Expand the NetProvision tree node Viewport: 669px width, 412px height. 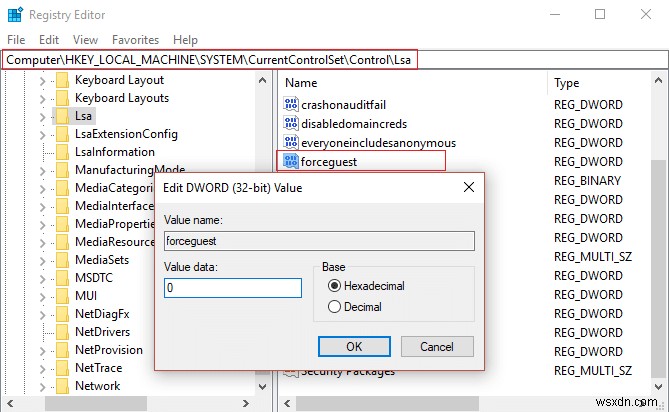point(42,351)
